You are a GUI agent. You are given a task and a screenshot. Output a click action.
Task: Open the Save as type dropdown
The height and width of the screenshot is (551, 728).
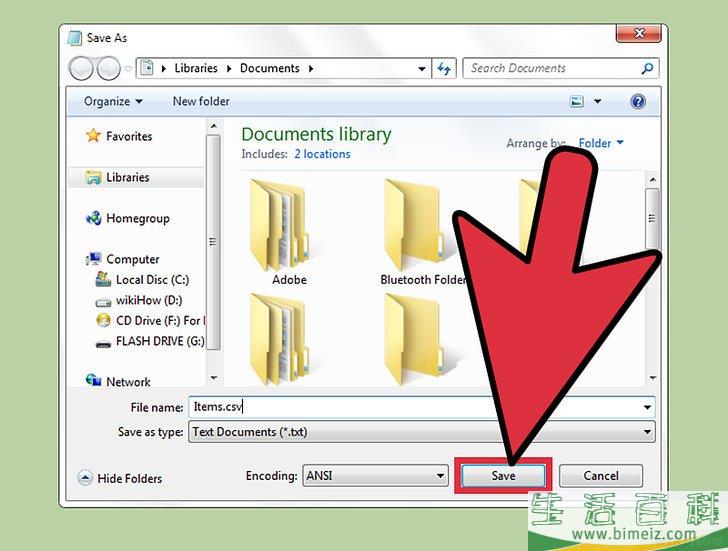pyautogui.click(x=422, y=432)
